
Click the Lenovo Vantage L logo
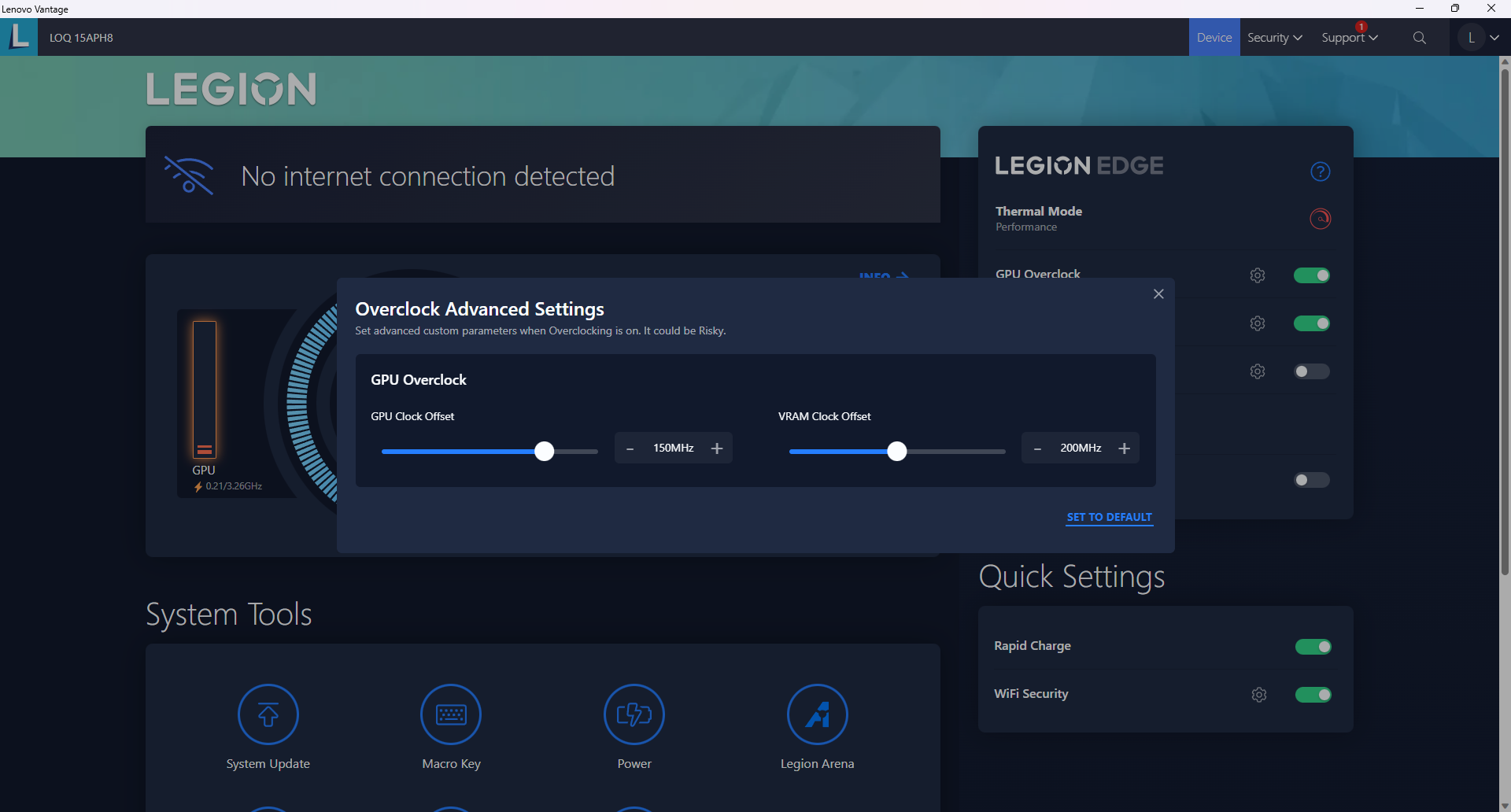click(19, 37)
